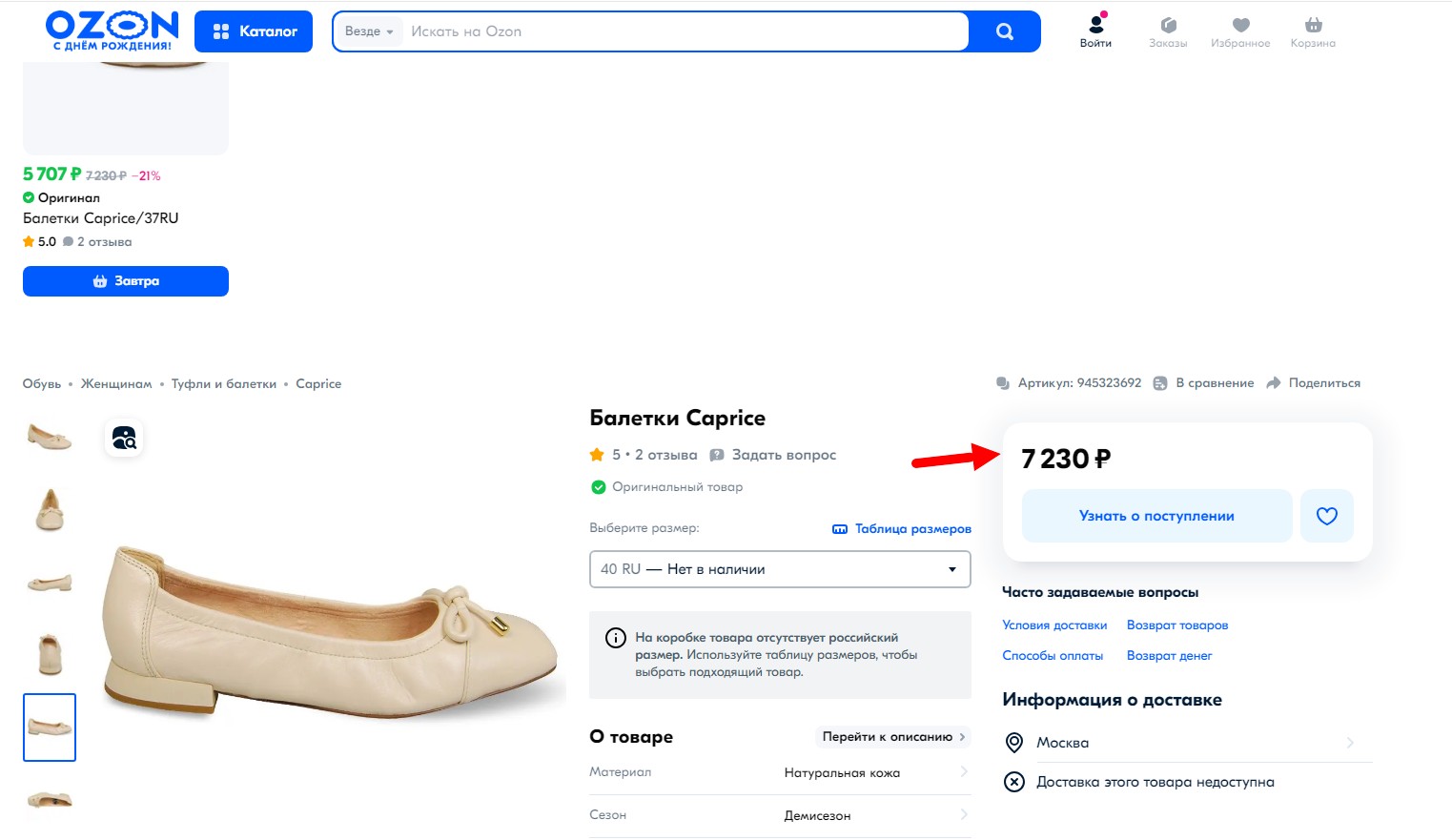Open Возврат товаров link

tap(1177, 625)
